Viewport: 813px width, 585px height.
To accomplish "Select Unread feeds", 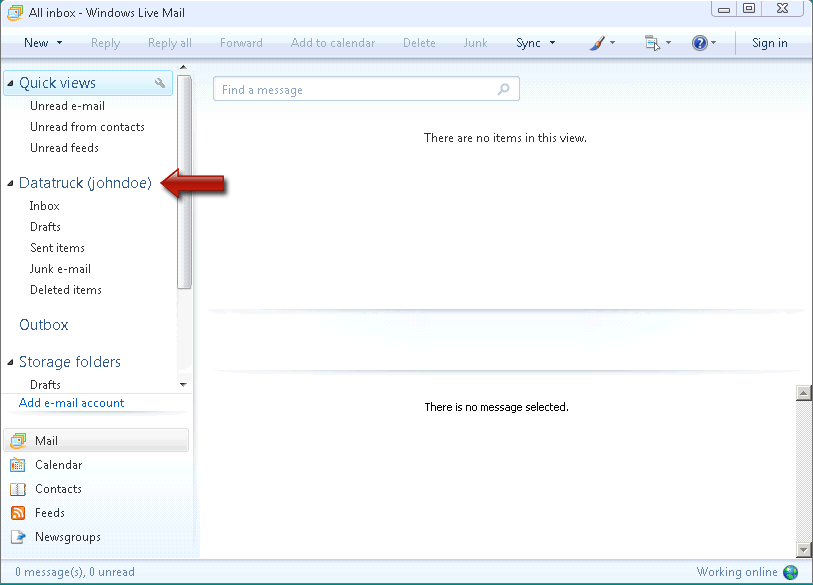I will pos(64,148).
